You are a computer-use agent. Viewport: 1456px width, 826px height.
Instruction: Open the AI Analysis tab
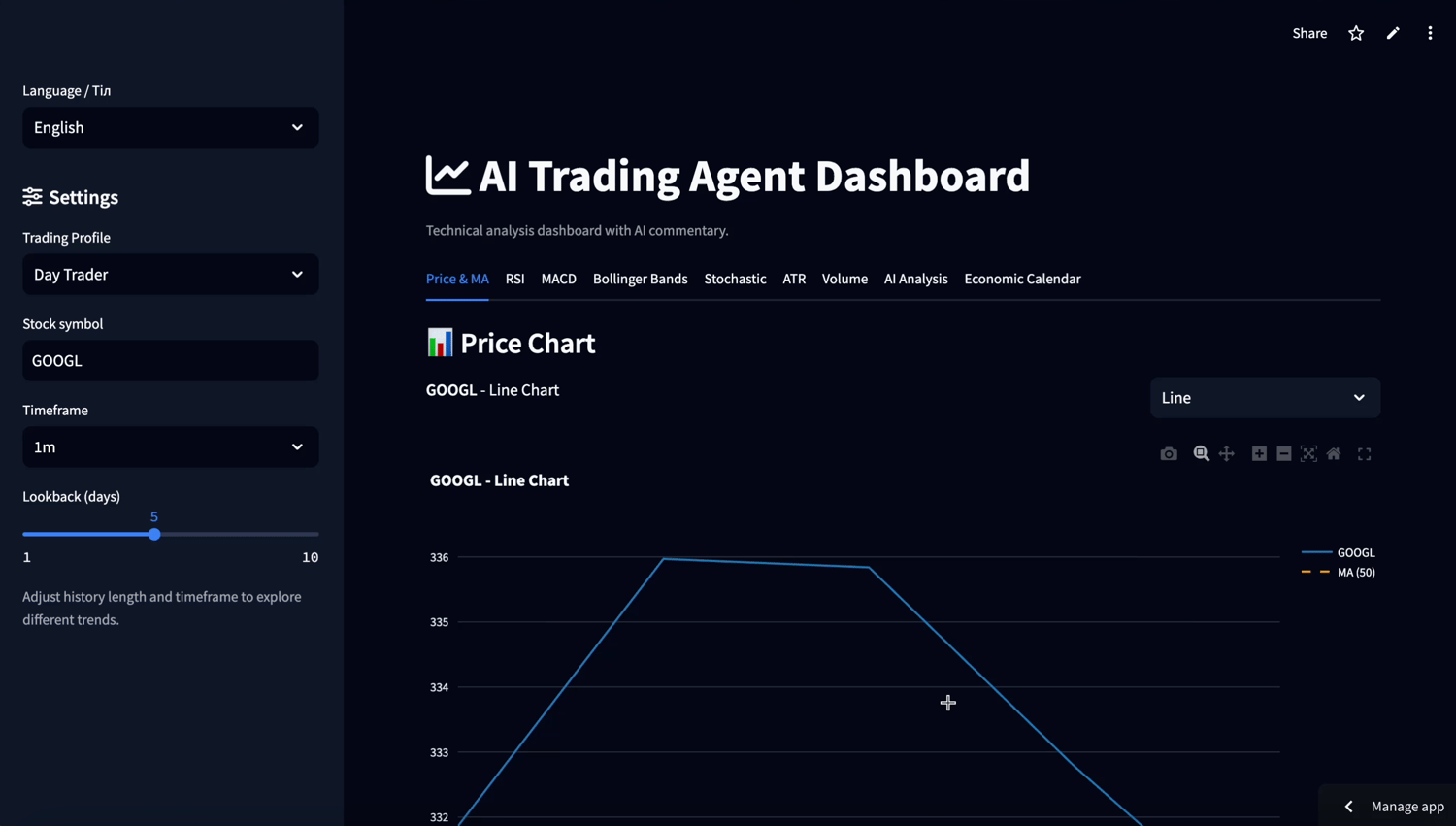tap(915, 279)
